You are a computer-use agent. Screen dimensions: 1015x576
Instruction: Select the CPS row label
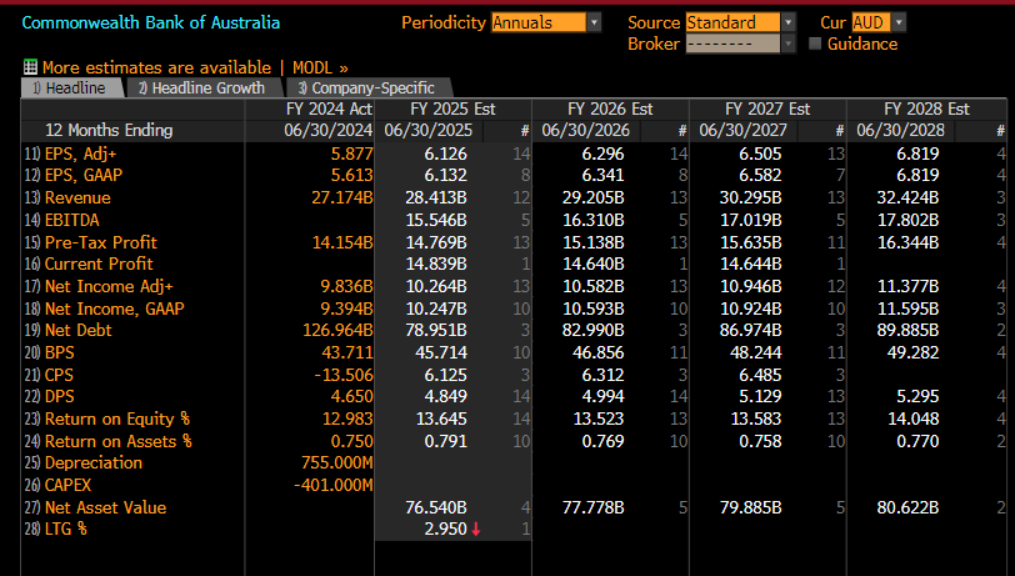59,375
